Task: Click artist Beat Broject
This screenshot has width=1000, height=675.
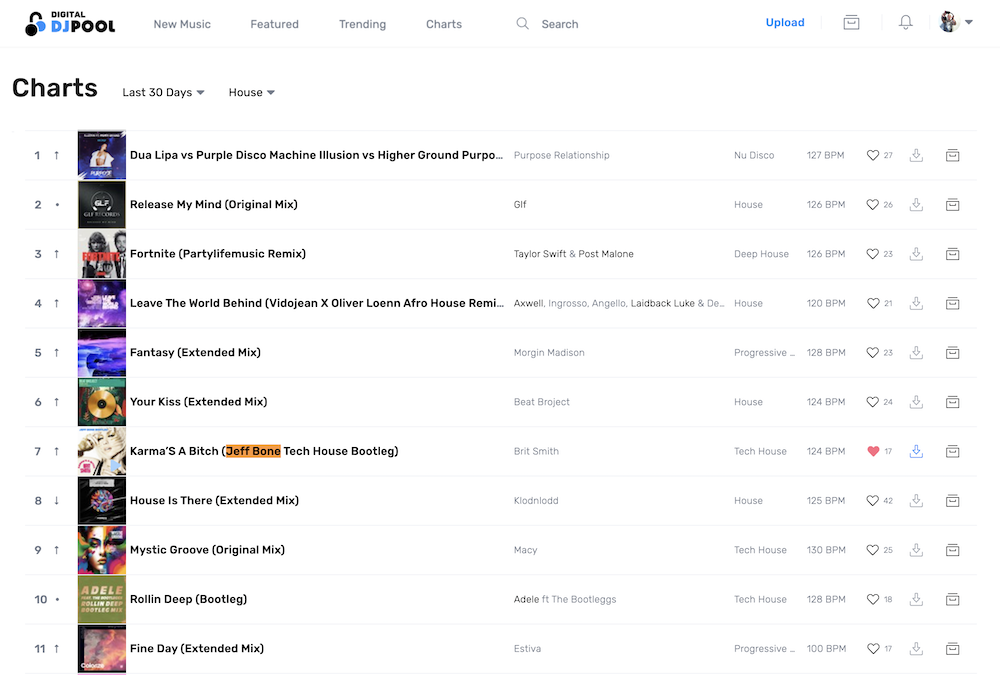Action: click(541, 402)
